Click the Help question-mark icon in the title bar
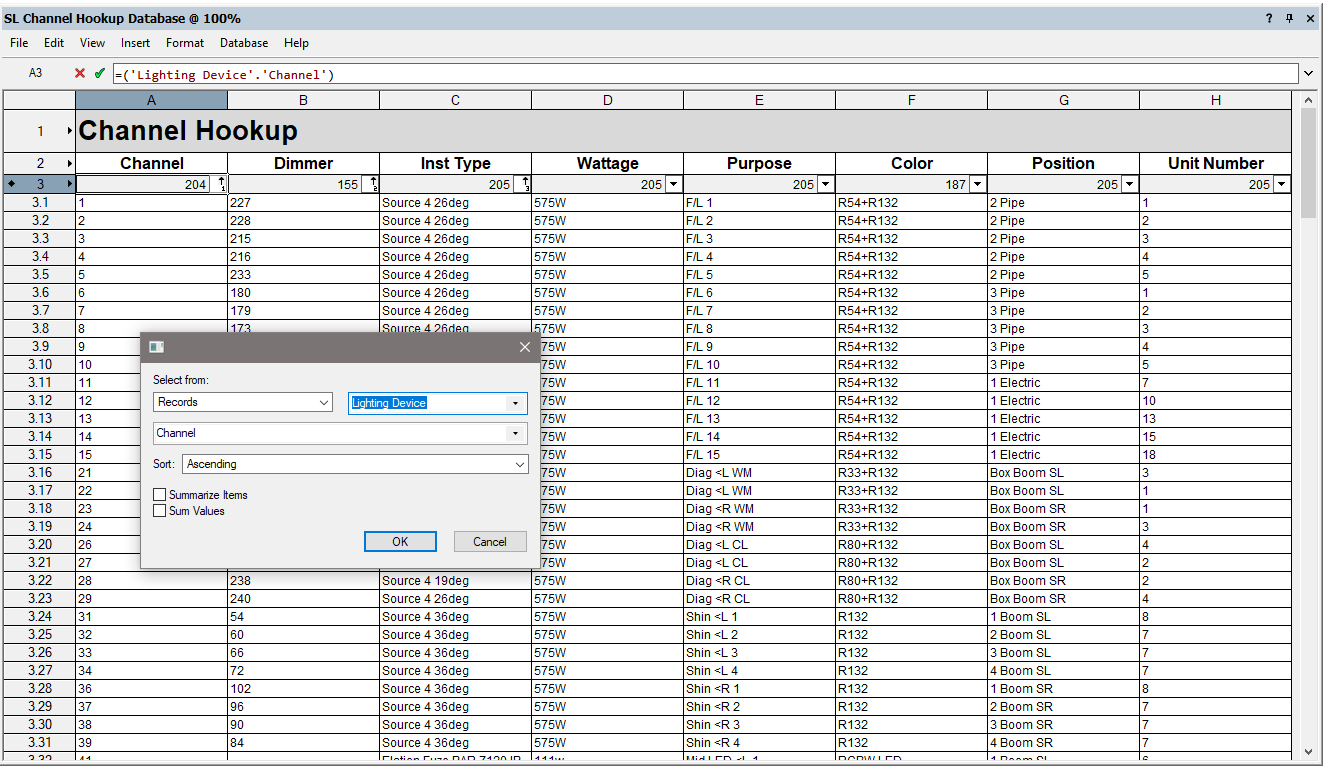The height and width of the screenshot is (771, 1331). point(1268,18)
